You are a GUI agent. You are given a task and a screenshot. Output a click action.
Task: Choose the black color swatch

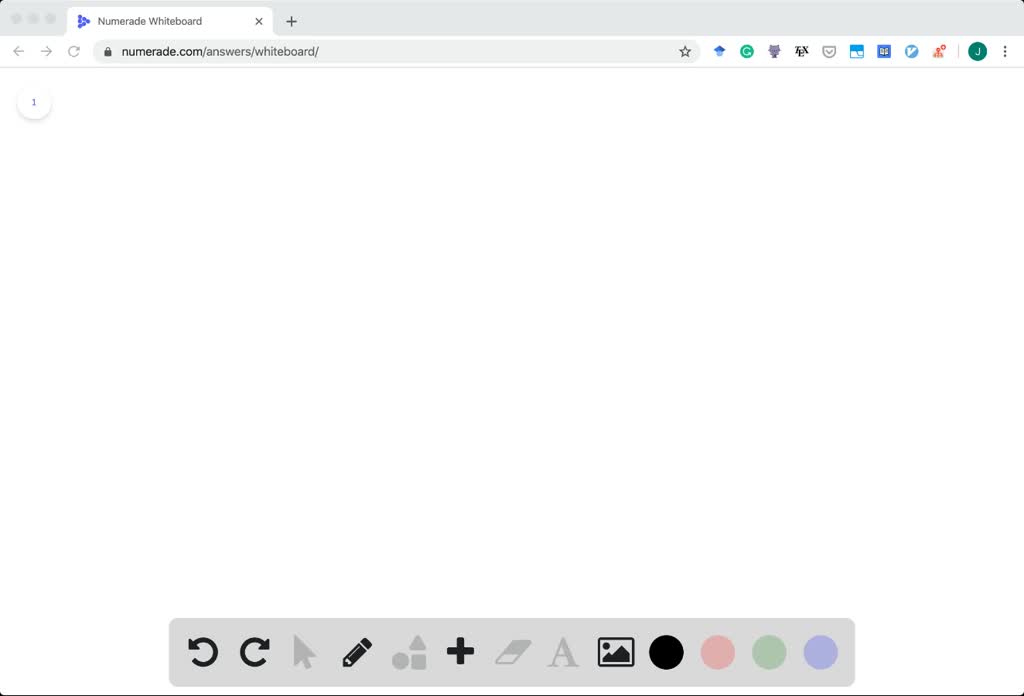coord(667,652)
